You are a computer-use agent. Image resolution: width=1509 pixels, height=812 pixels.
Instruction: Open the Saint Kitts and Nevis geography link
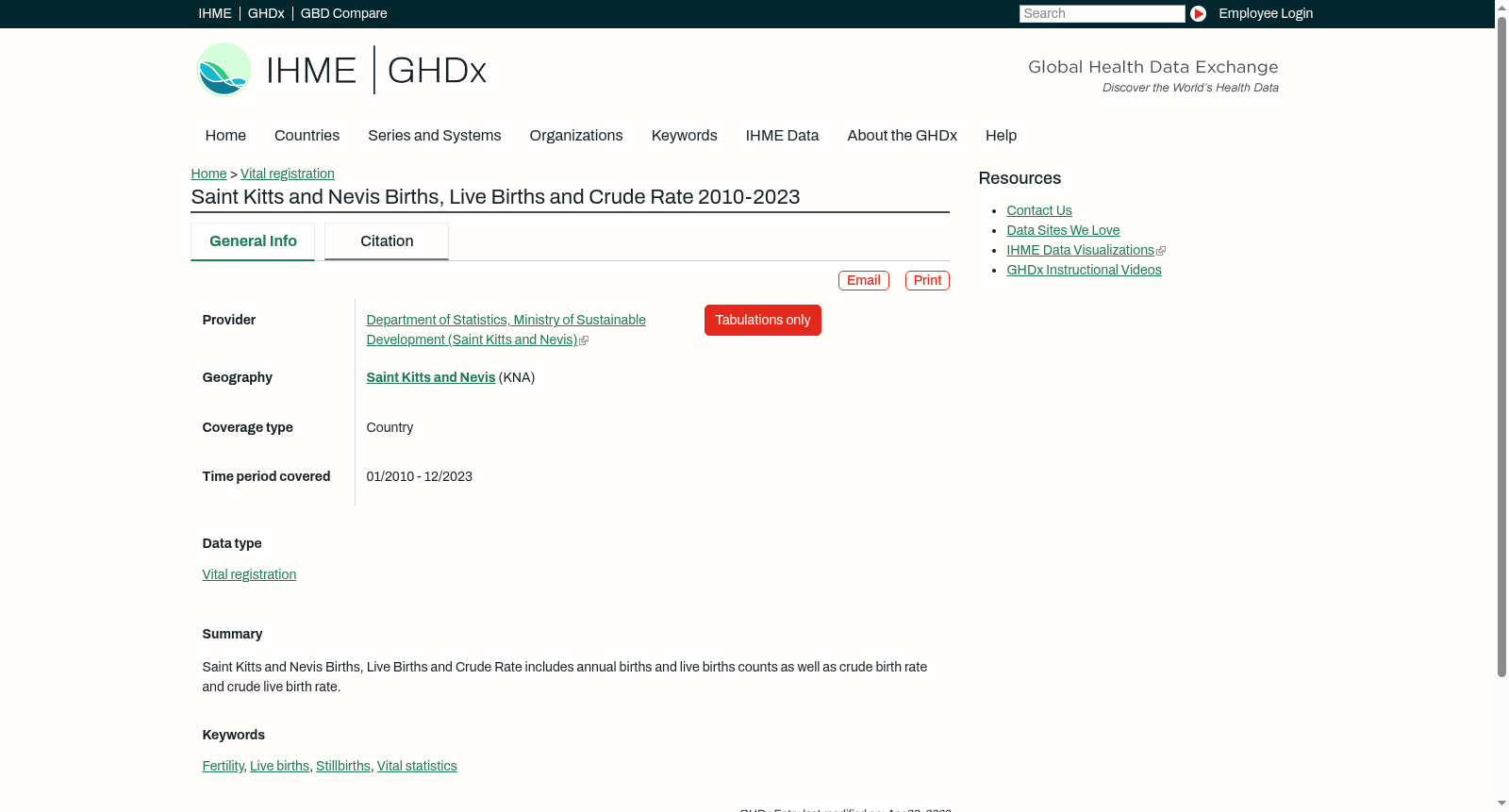pos(431,377)
